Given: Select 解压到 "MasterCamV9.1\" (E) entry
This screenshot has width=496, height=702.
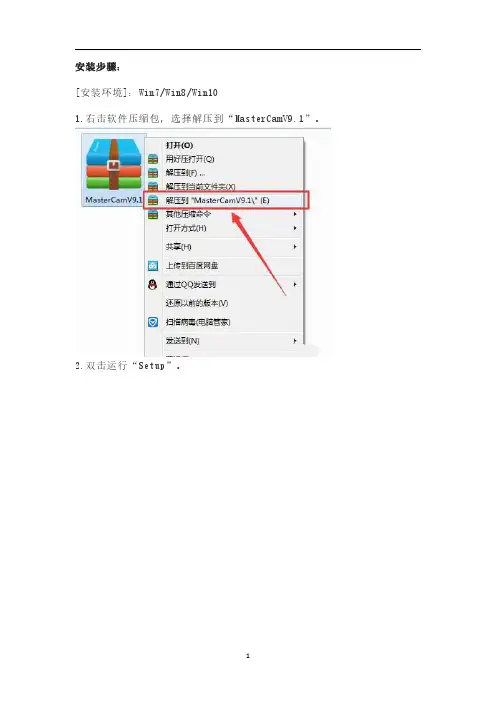Looking at the screenshot, I should pos(218,201).
